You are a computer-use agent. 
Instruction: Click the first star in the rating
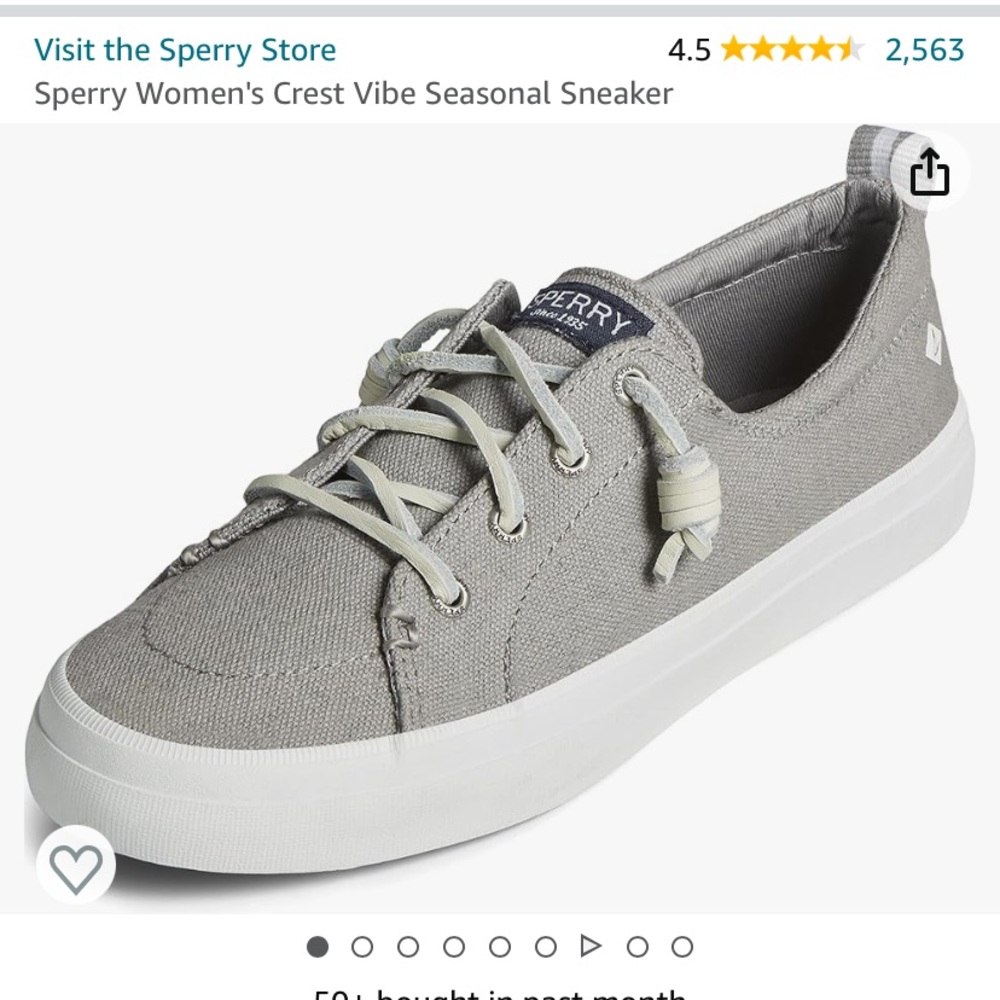click(x=735, y=51)
